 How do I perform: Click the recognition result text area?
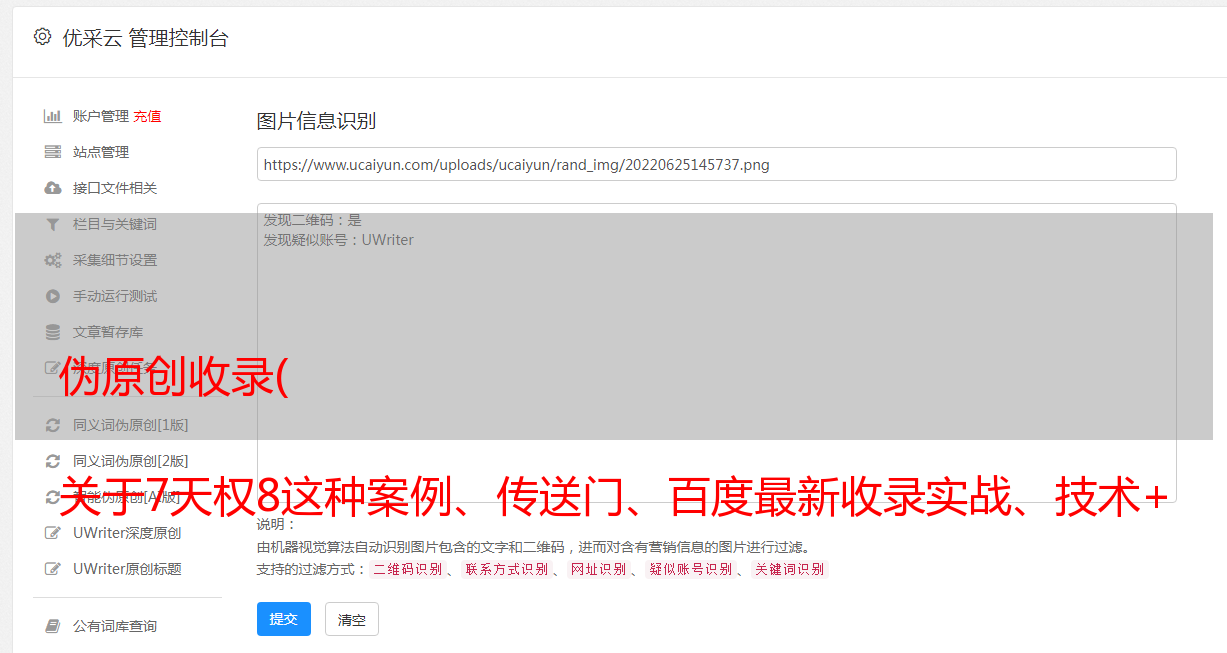[x=716, y=353]
